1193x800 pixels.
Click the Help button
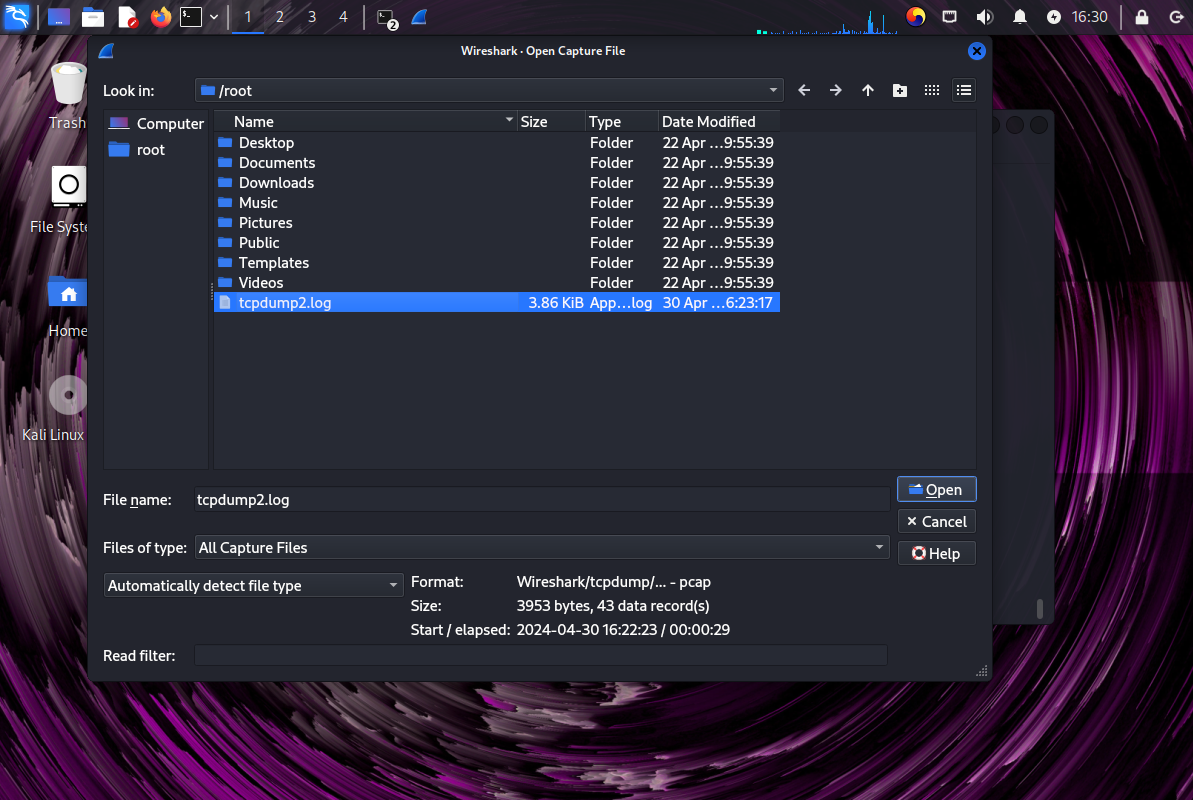[937, 553]
